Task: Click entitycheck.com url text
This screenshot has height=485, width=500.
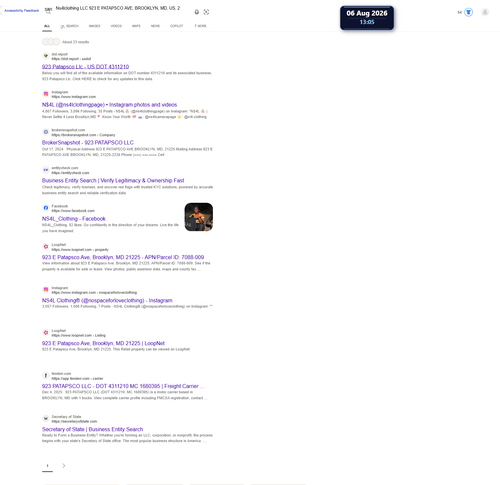Action: 70,173
